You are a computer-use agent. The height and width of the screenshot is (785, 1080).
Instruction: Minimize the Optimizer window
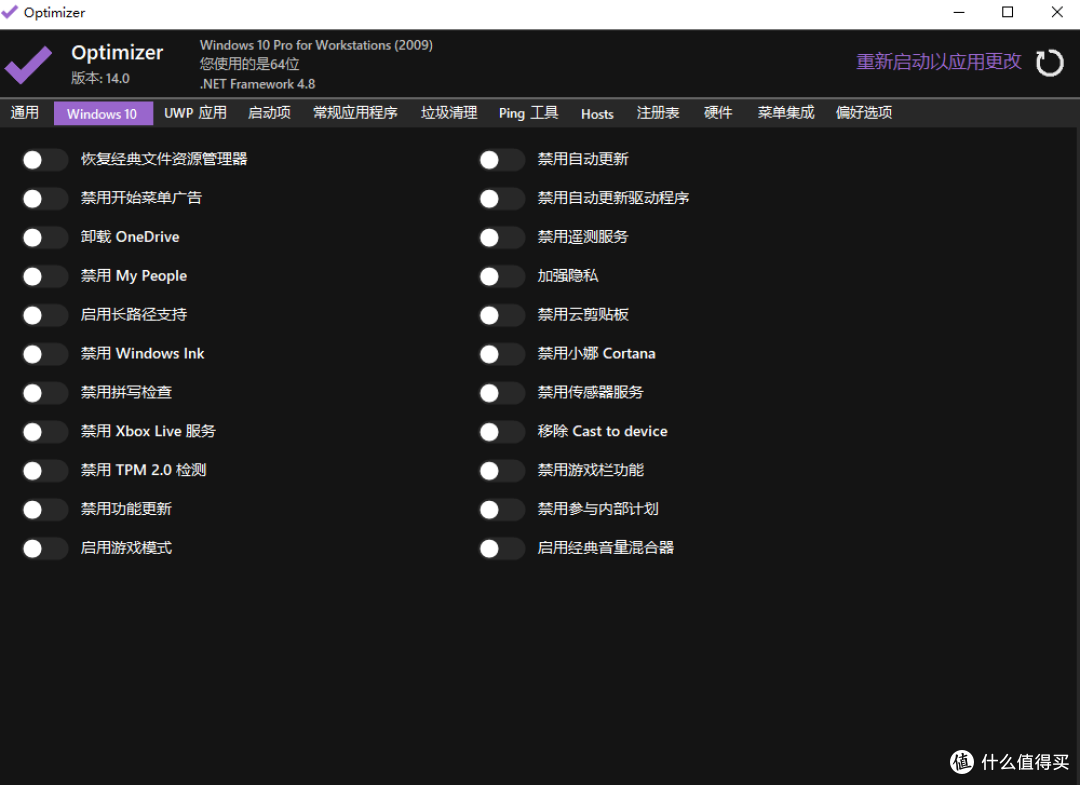959,12
